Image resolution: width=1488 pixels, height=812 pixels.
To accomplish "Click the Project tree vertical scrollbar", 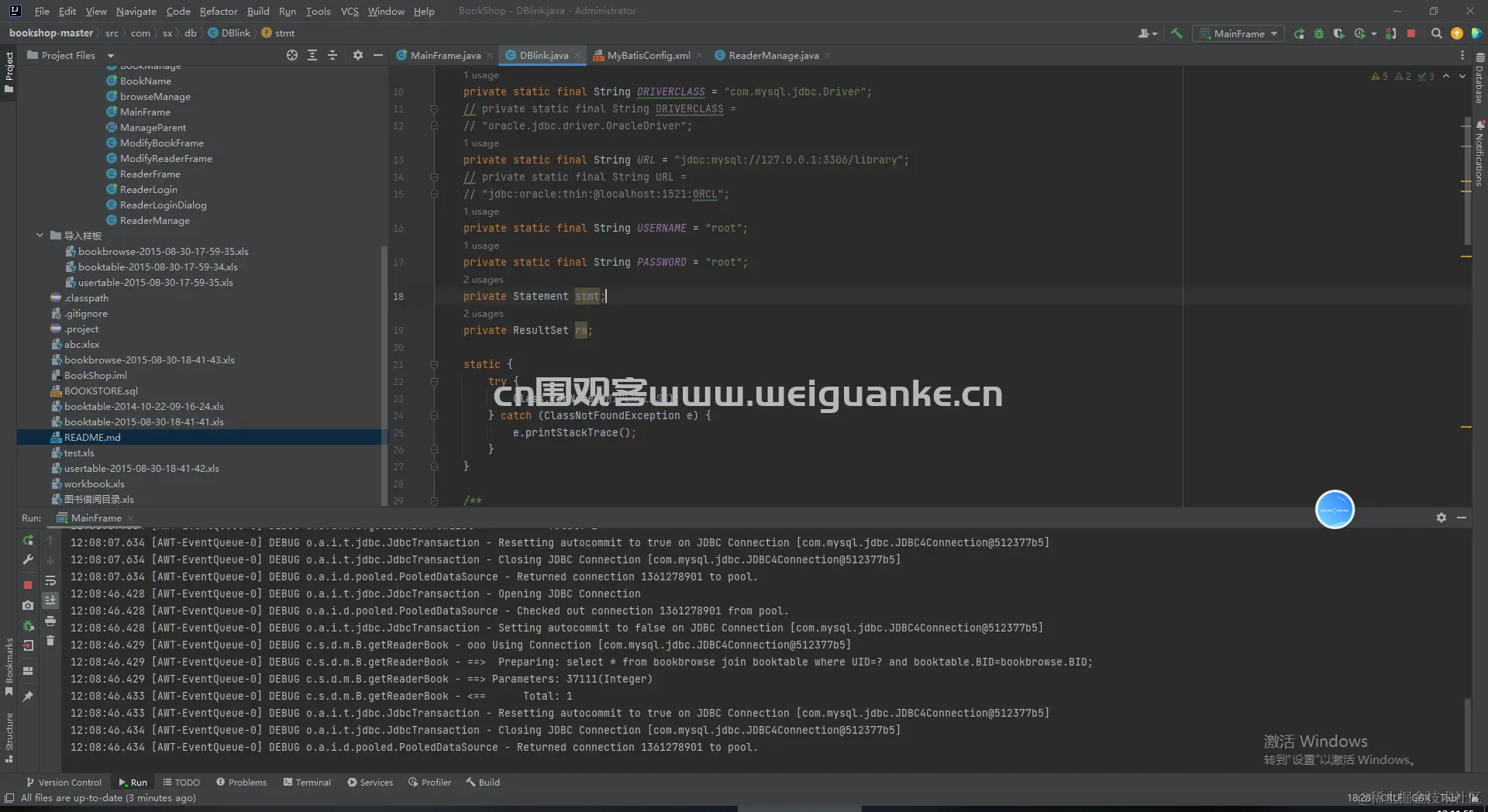I will (x=384, y=376).
